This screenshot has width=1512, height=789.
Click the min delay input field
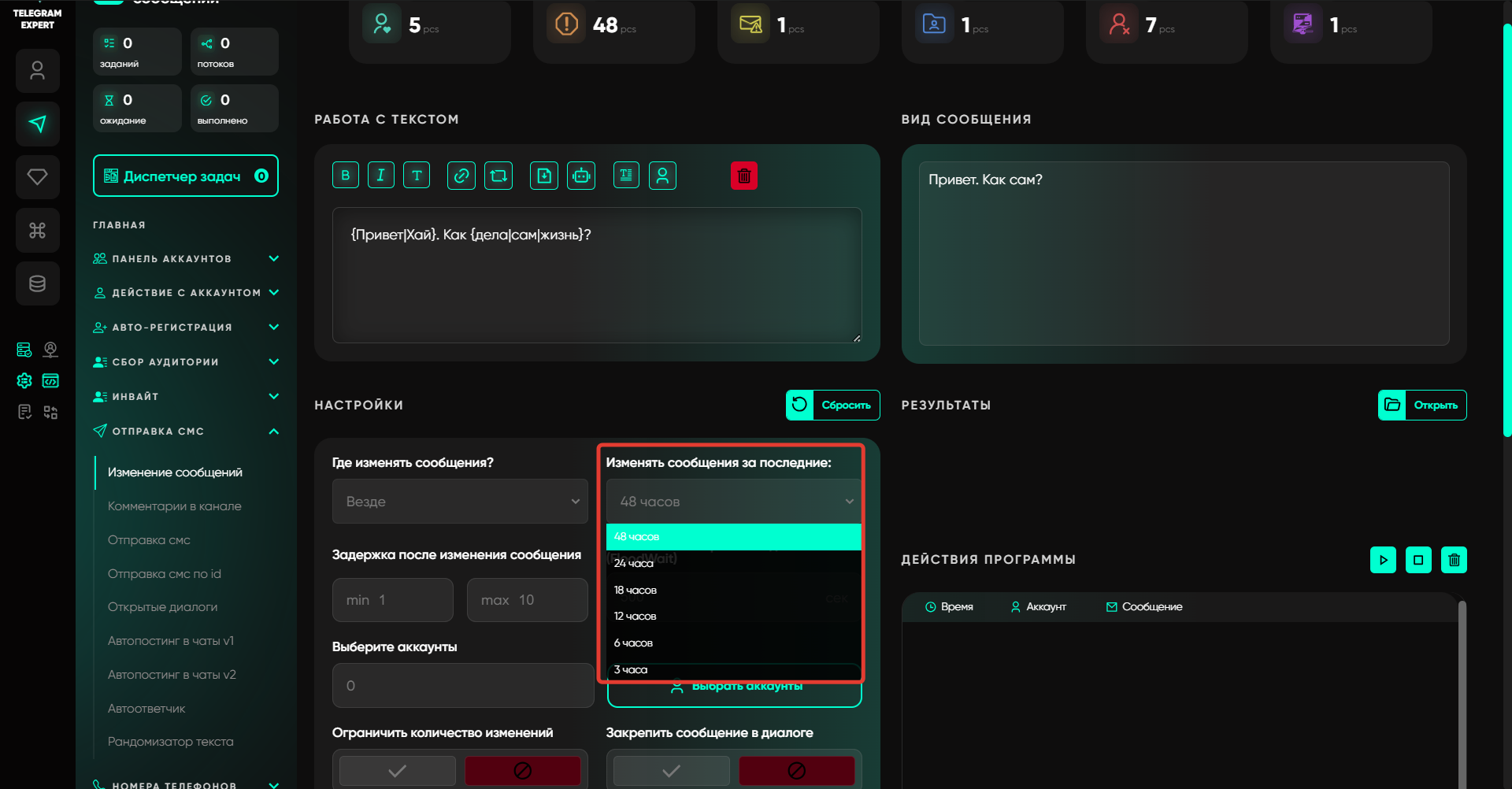pyautogui.click(x=392, y=600)
